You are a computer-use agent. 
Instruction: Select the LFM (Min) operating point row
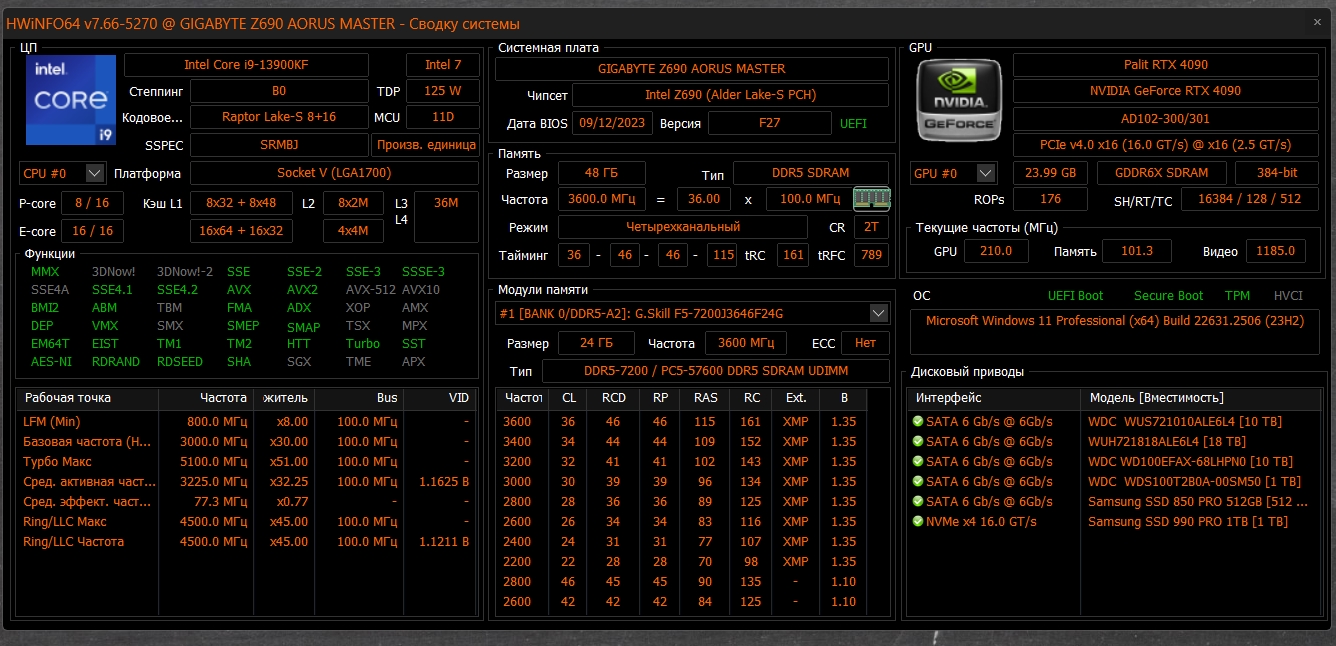pyautogui.click(x=245, y=422)
